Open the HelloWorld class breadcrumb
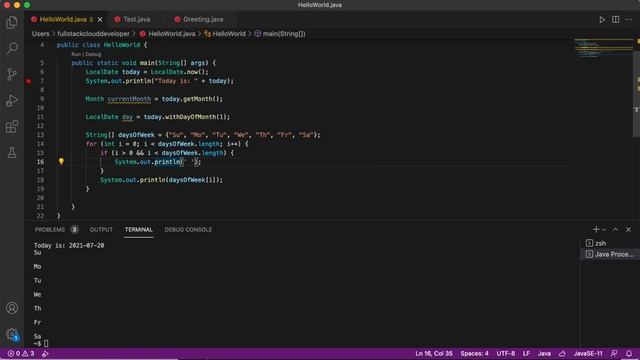 pos(225,34)
